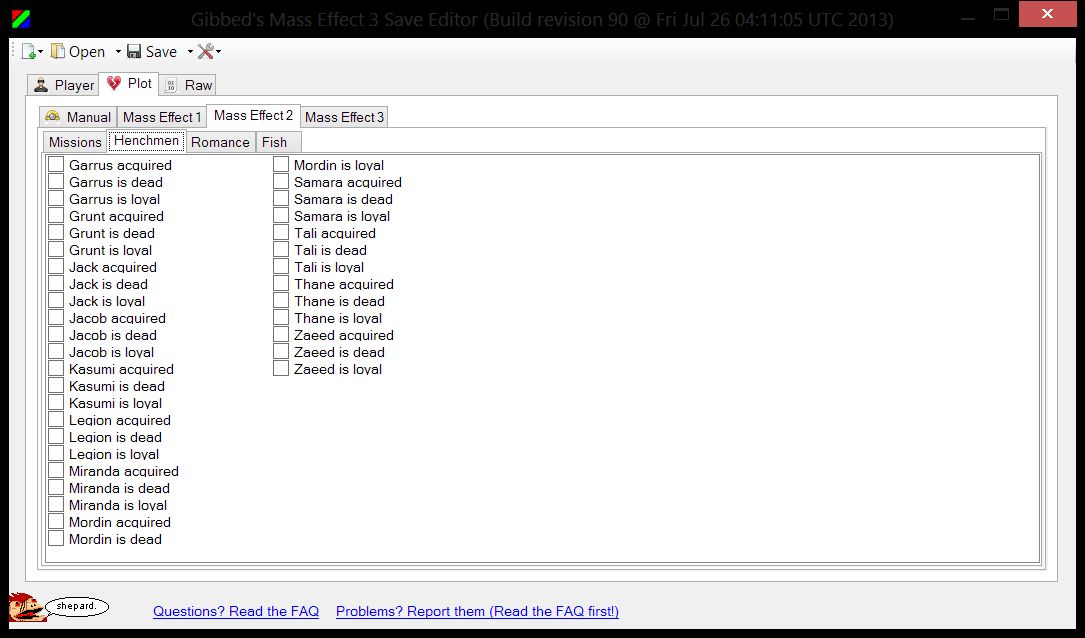Toggle the Garrus is dead checkbox

tap(56, 182)
